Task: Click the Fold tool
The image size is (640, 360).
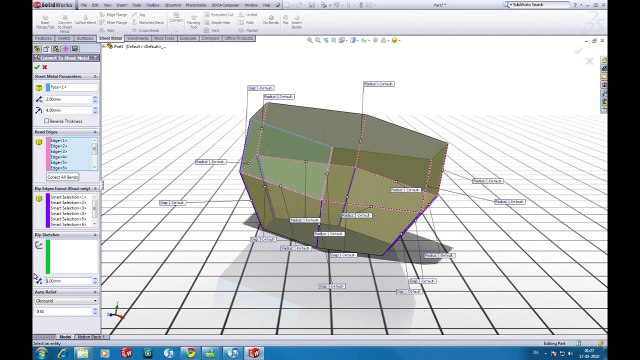Action: tap(247, 22)
